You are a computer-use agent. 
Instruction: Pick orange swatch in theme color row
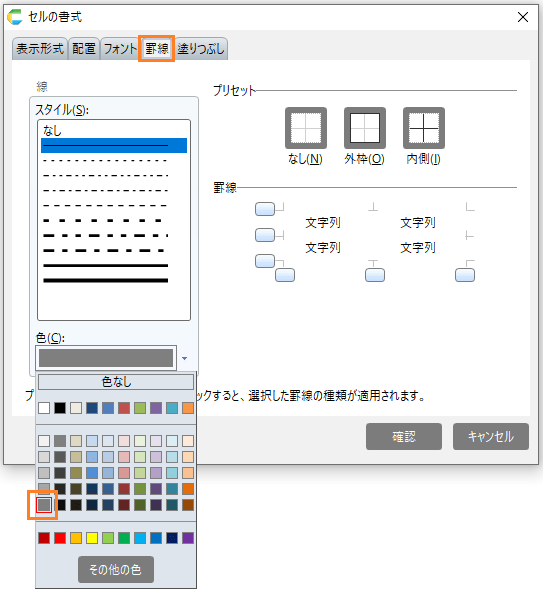click(x=188, y=408)
